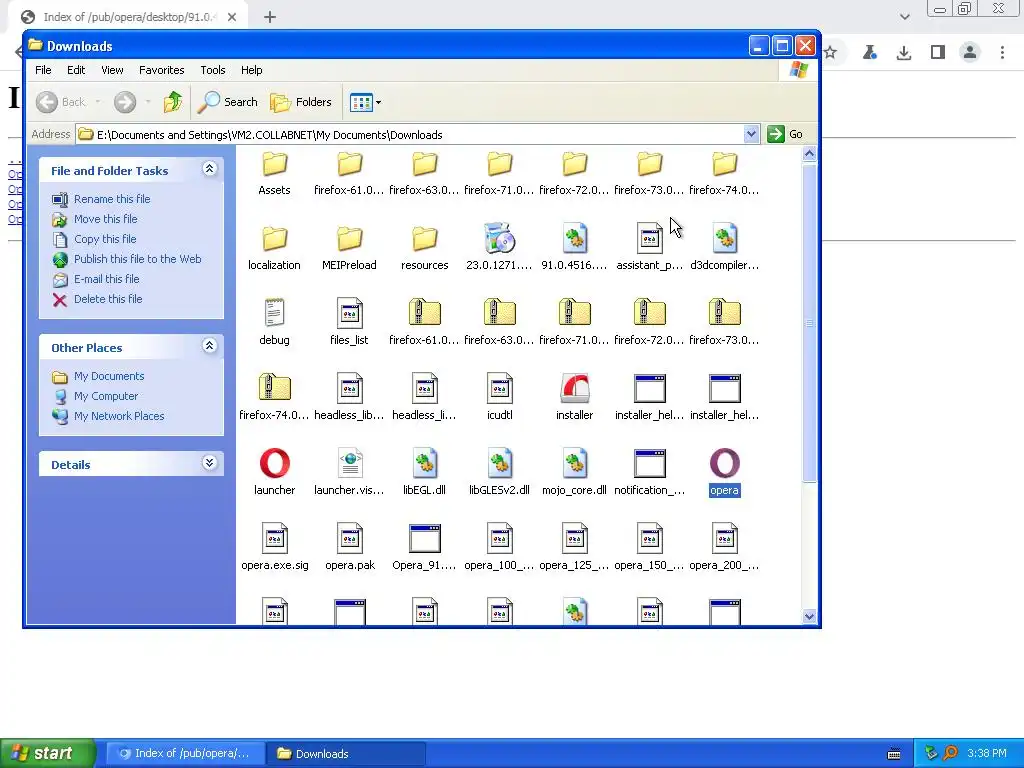Click Publish this file to the Web

[137, 259]
